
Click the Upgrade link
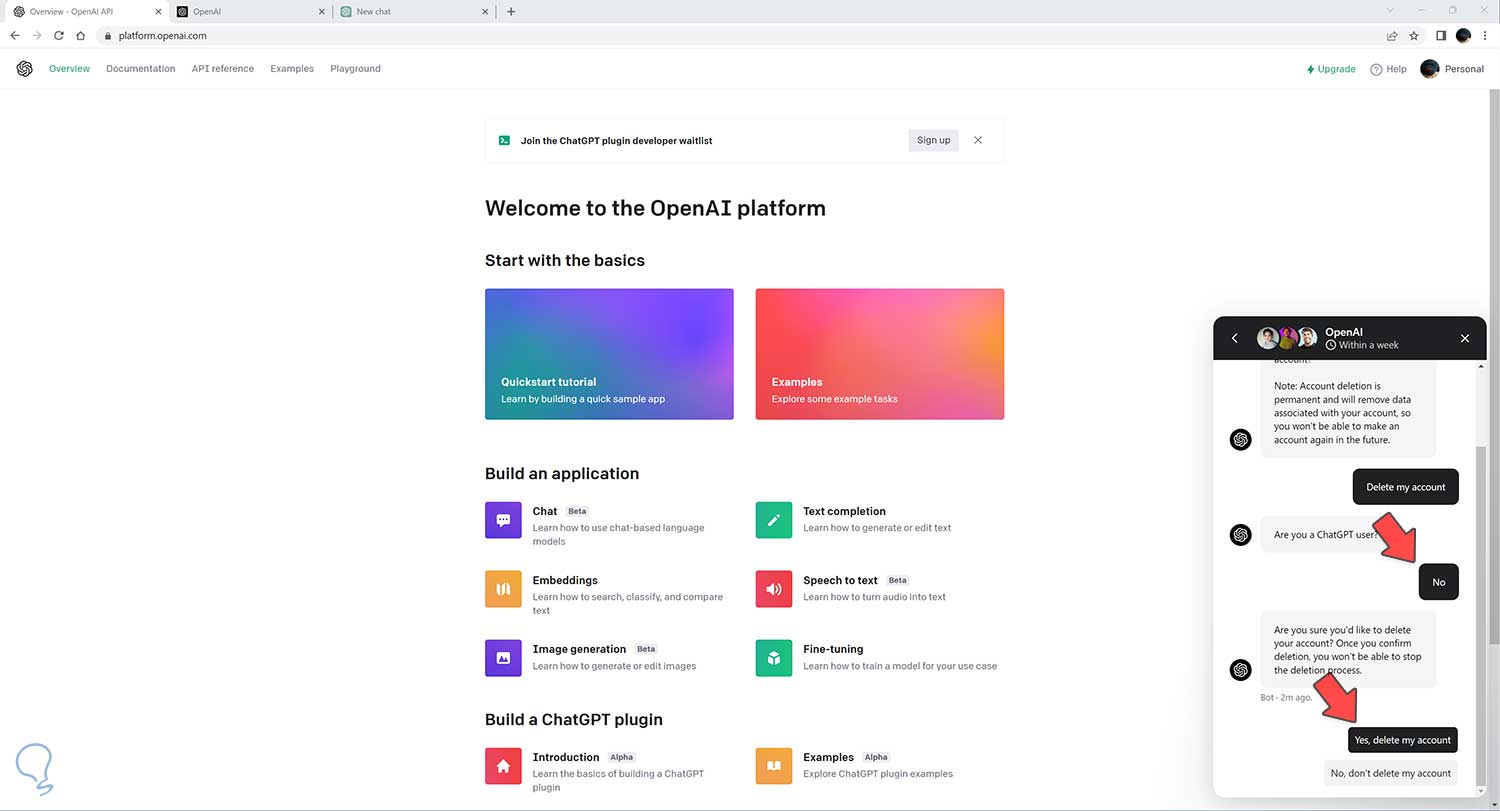pos(1331,69)
